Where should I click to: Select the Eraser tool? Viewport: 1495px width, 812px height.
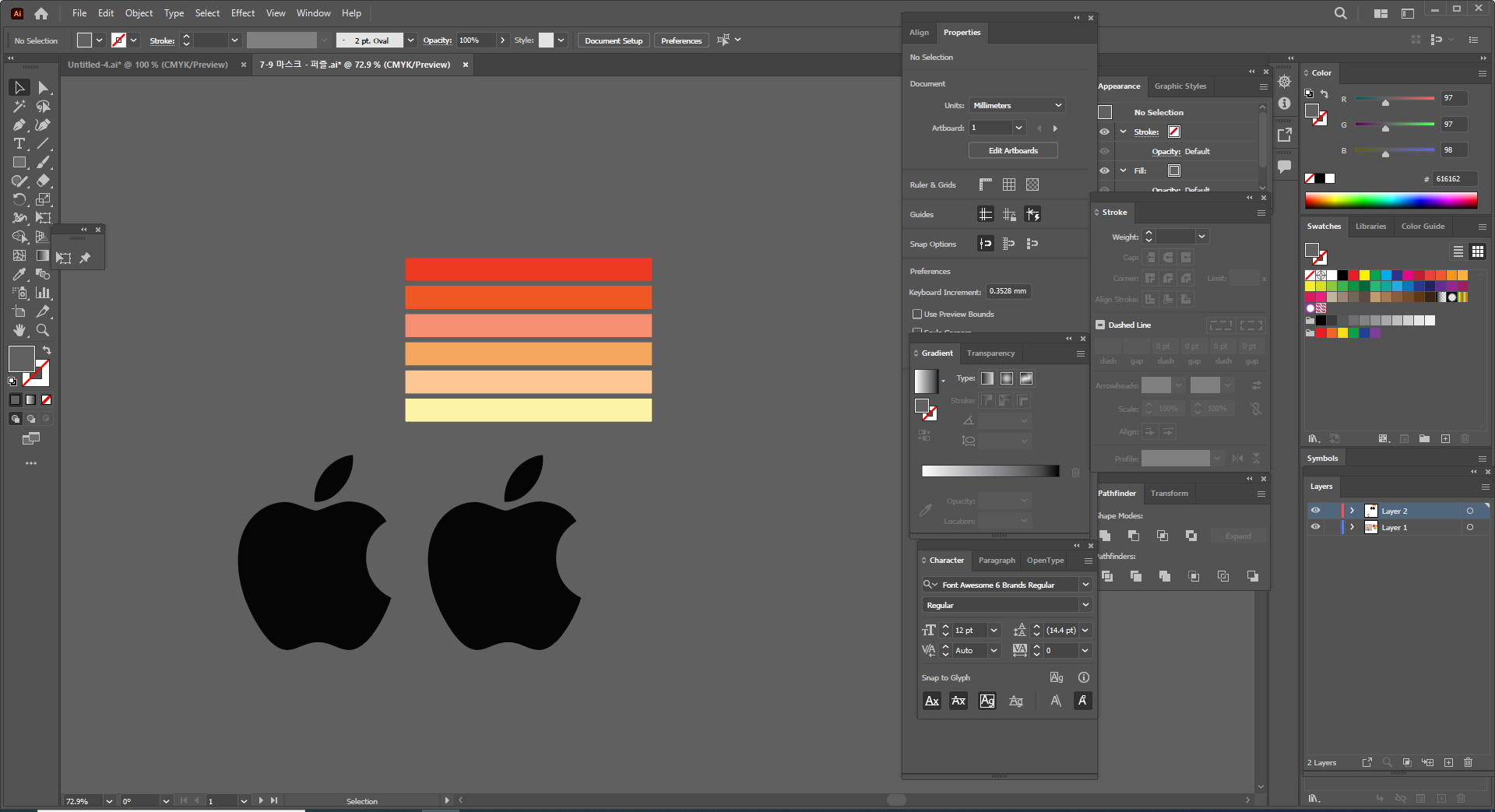[x=44, y=181]
